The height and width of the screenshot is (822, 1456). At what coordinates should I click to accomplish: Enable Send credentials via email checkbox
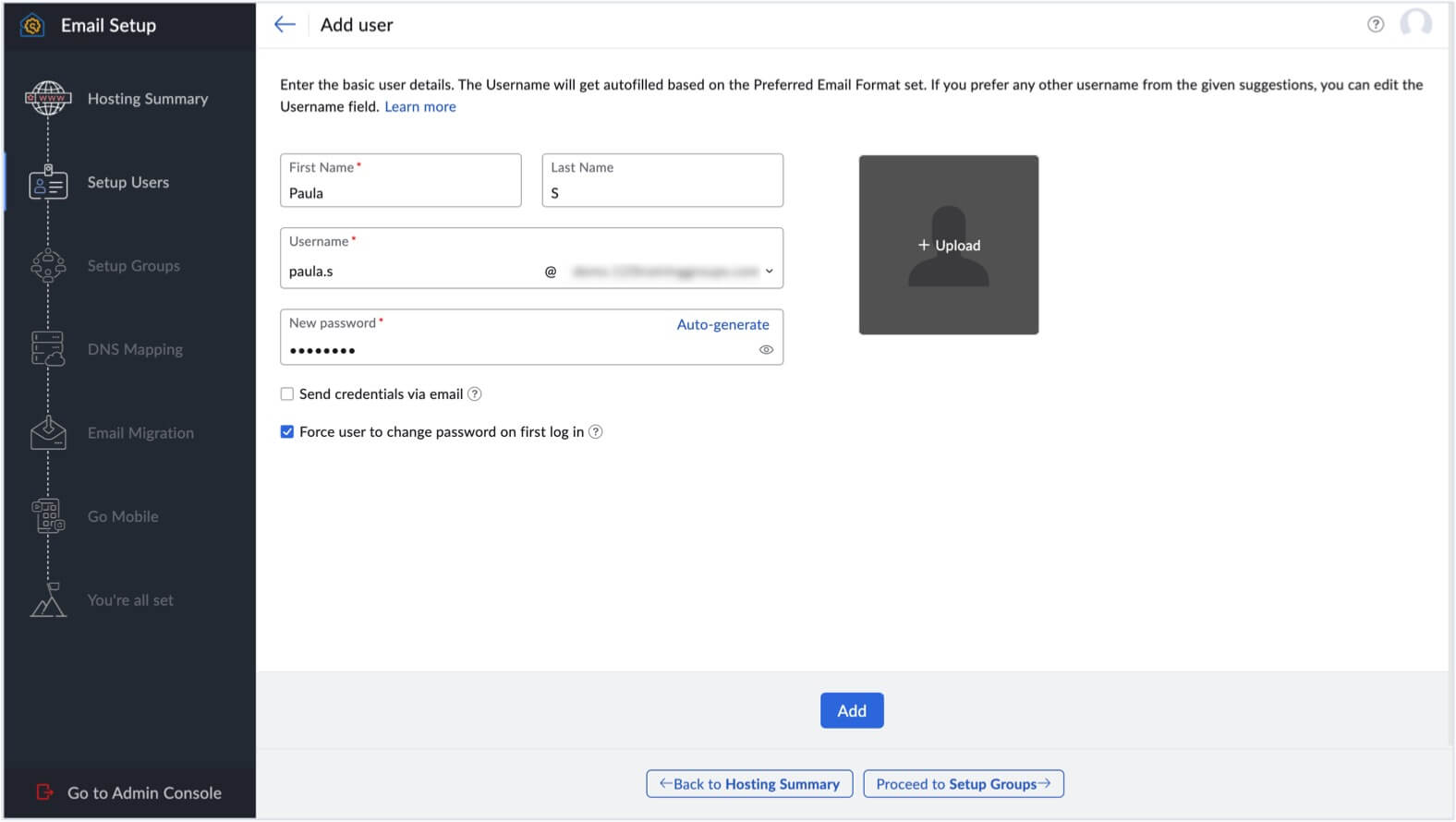tap(287, 394)
